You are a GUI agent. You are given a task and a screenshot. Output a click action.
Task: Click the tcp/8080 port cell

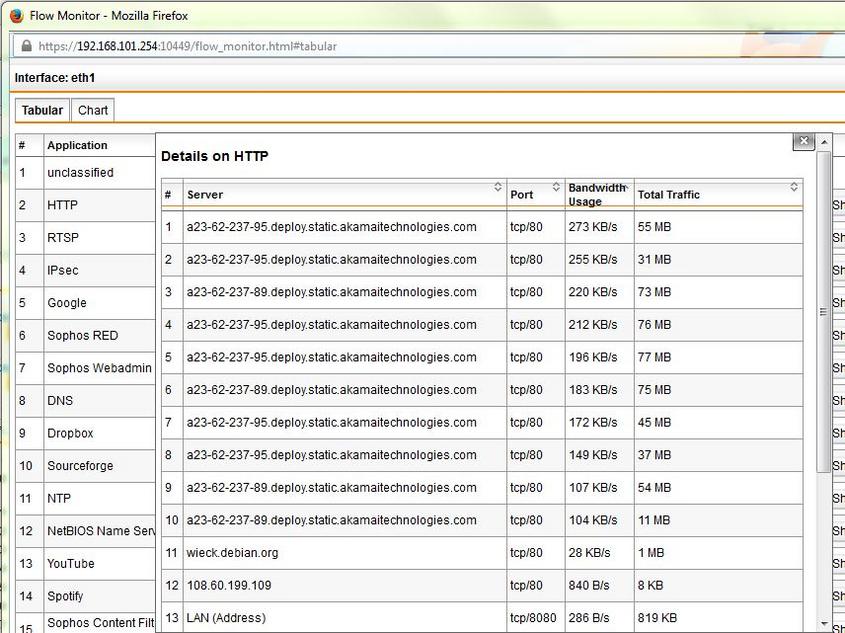[x=533, y=618]
